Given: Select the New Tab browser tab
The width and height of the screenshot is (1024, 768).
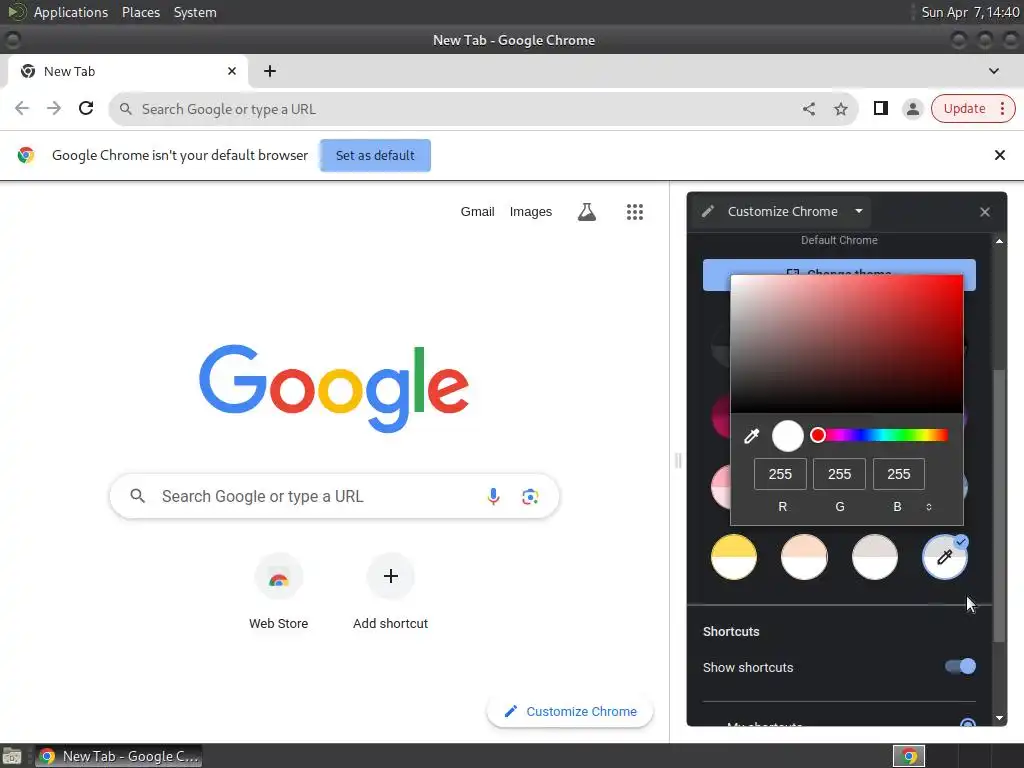Looking at the screenshot, I should [127, 71].
